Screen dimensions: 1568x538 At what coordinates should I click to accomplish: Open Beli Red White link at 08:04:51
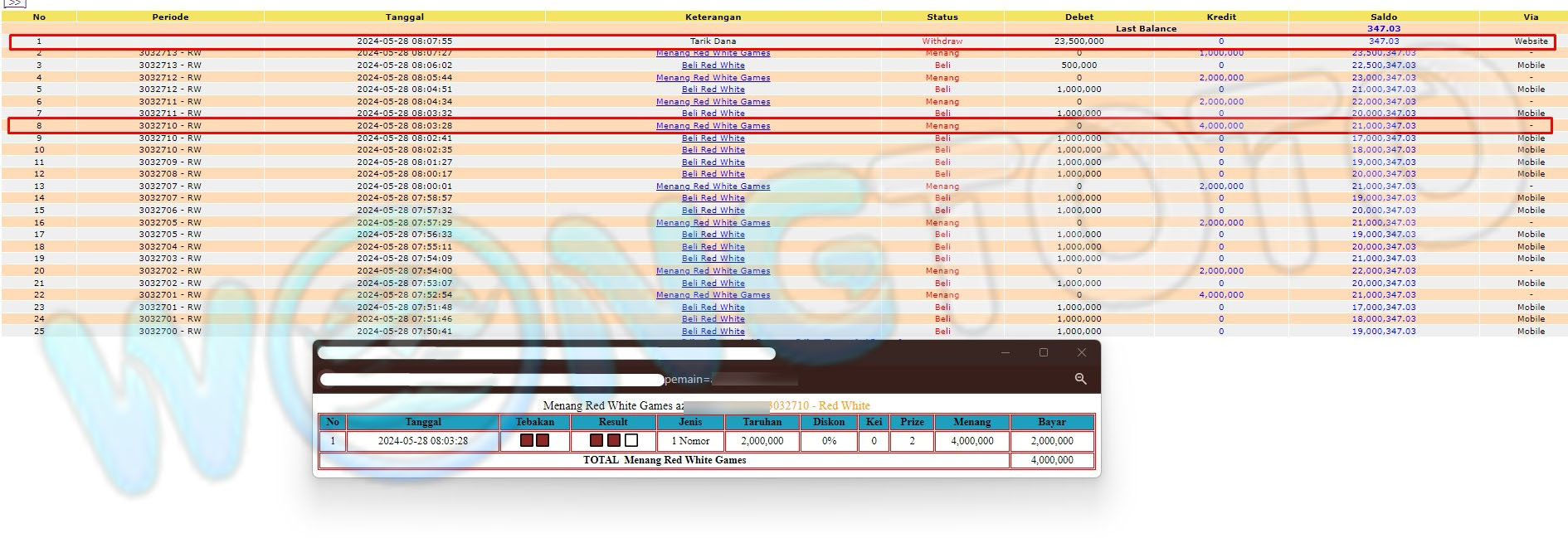[x=713, y=90]
